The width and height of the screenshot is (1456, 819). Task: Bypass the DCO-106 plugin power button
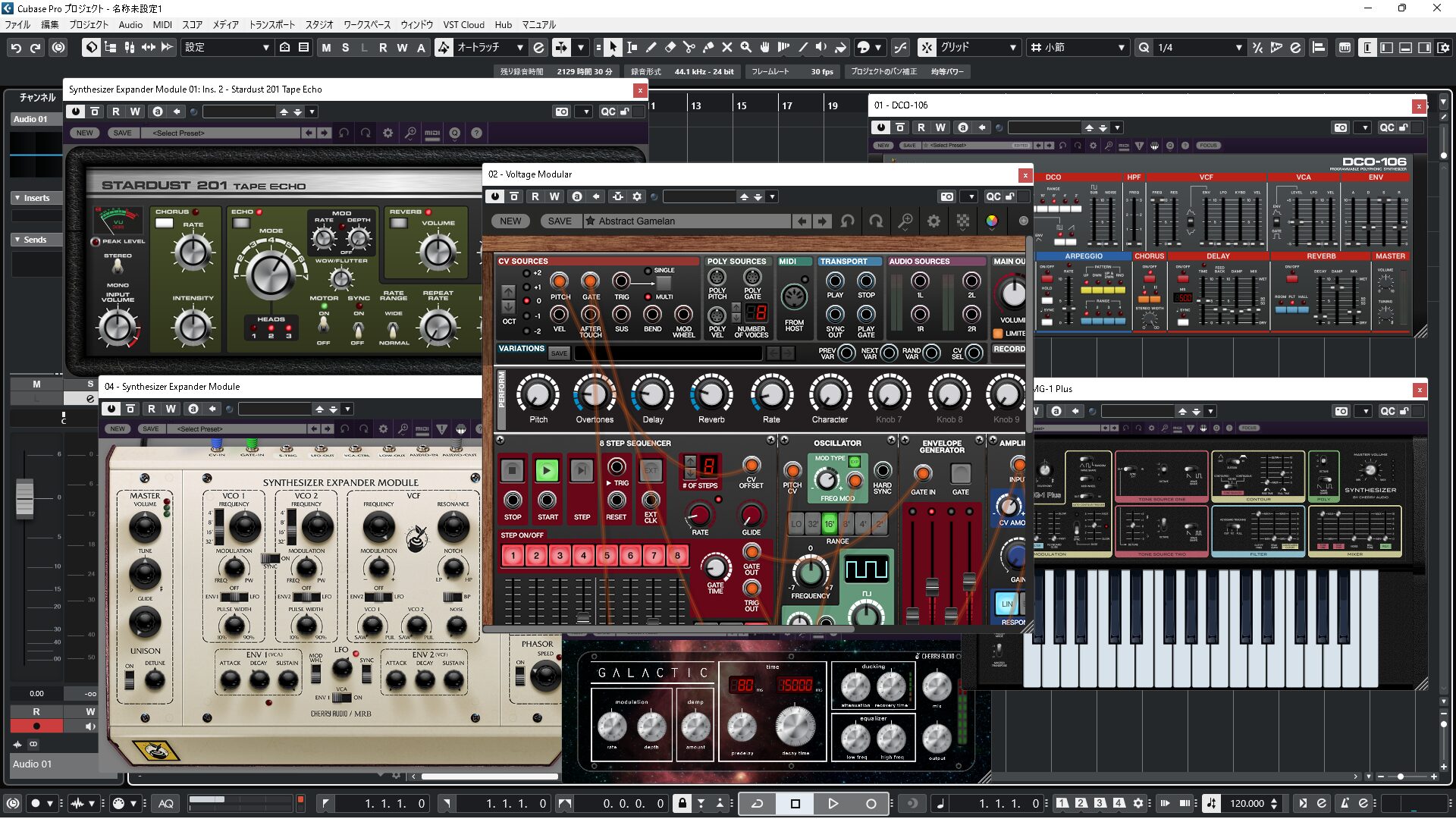point(880,127)
